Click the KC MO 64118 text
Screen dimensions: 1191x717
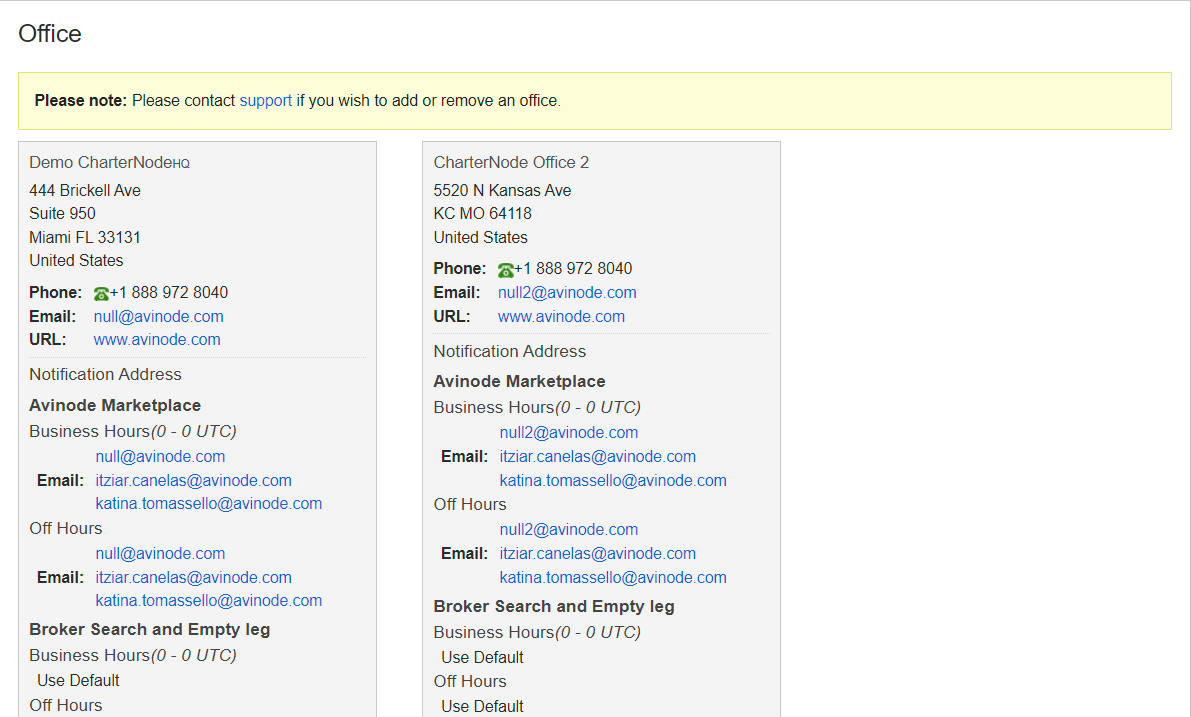pyautogui.click(x=482, y=213)
